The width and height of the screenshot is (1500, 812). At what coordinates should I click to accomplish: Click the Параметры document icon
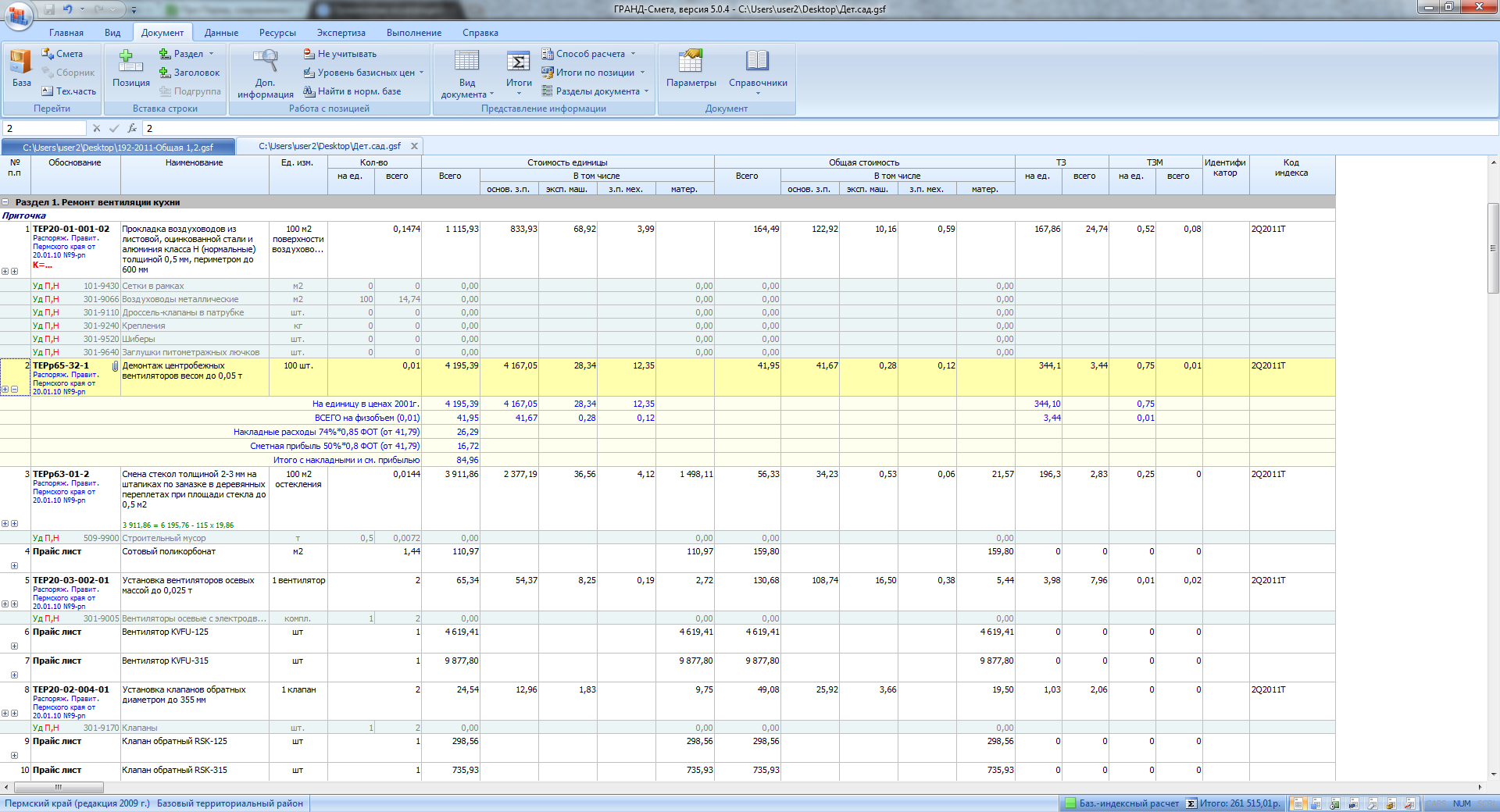(691, 68)
